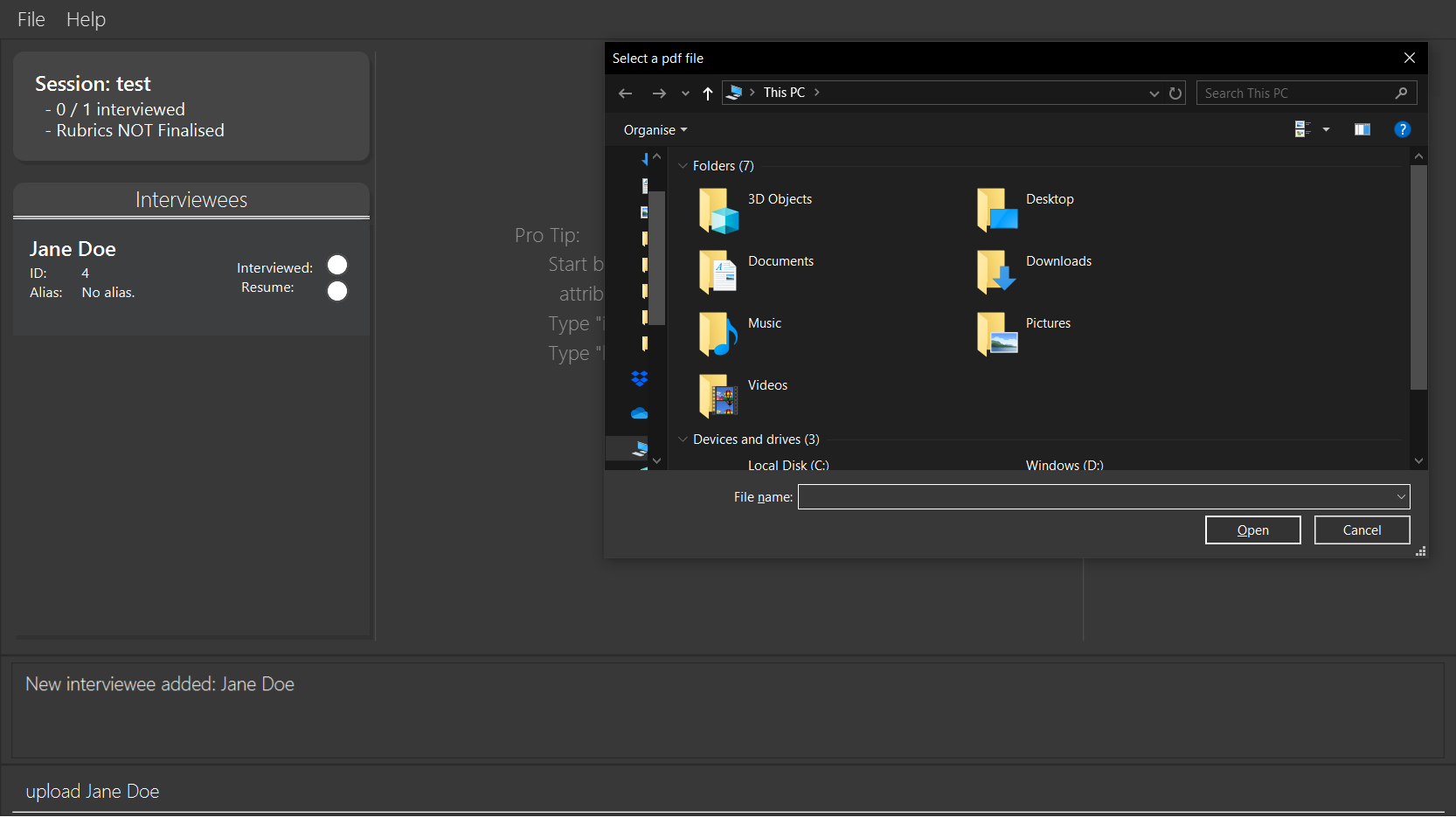
Task: Click the main file list scrollbar
Action: pos(1418,278)
